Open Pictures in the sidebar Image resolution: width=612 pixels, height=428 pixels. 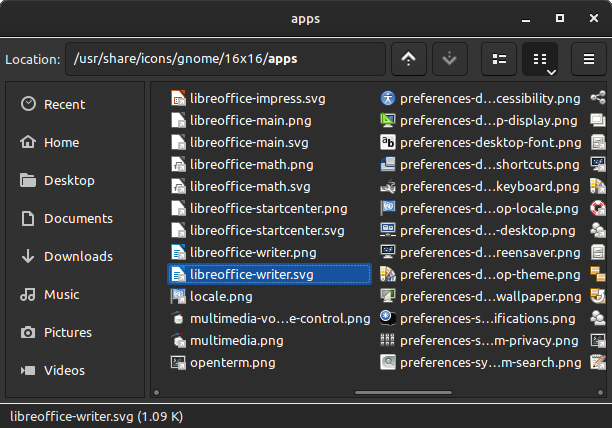click(x=75, y=332)
